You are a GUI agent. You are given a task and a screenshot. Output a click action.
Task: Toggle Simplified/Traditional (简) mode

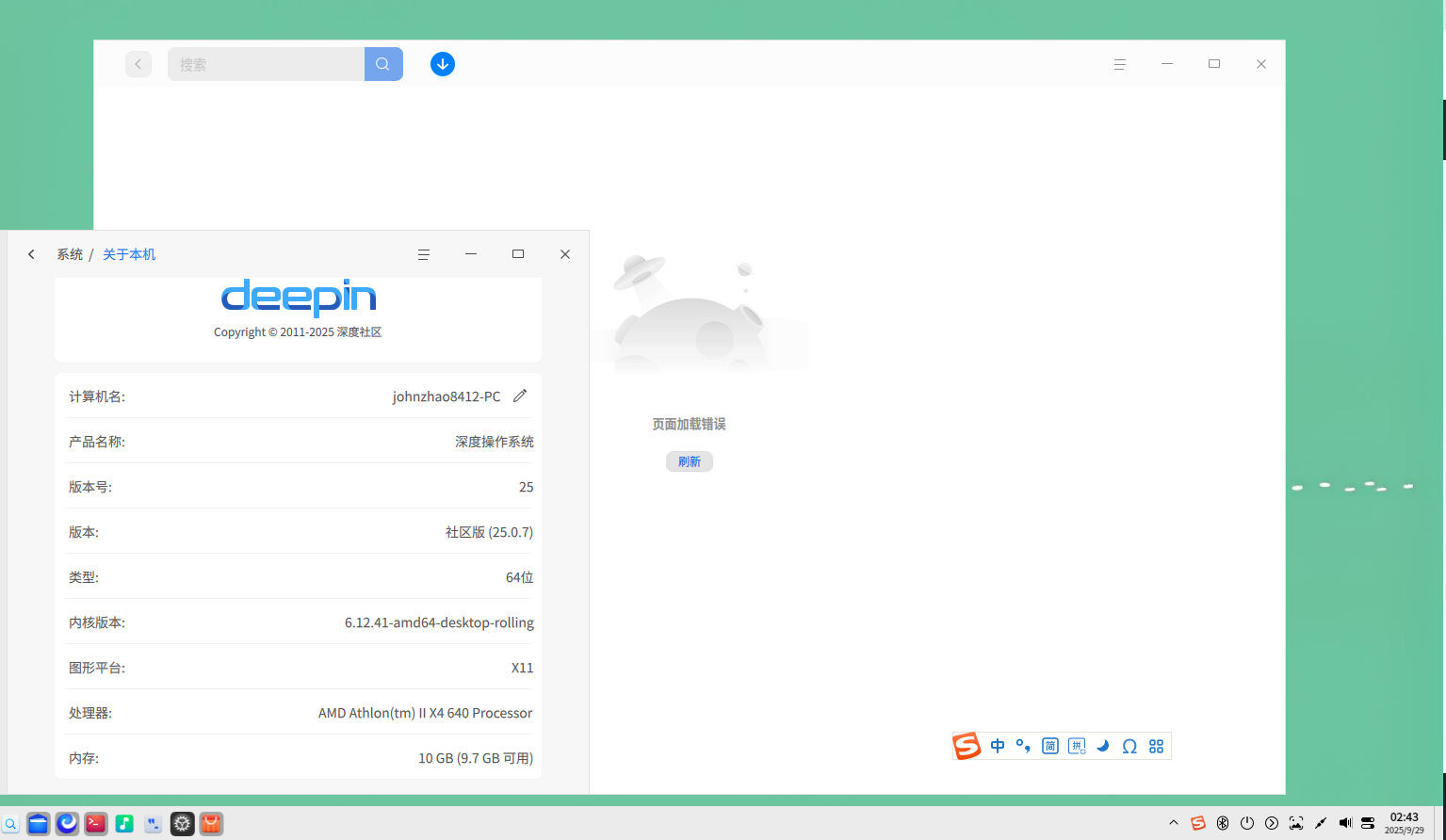[x=1050, y=747]
